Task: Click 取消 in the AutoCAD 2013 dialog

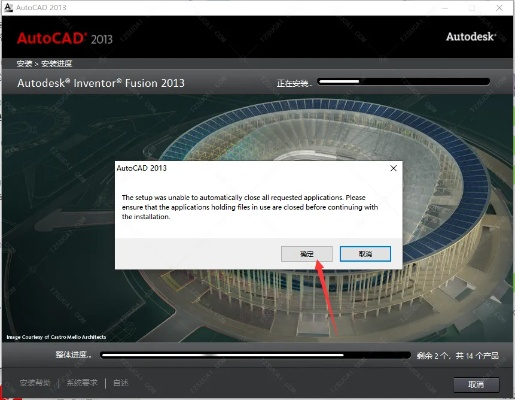Action: [365, 254]
